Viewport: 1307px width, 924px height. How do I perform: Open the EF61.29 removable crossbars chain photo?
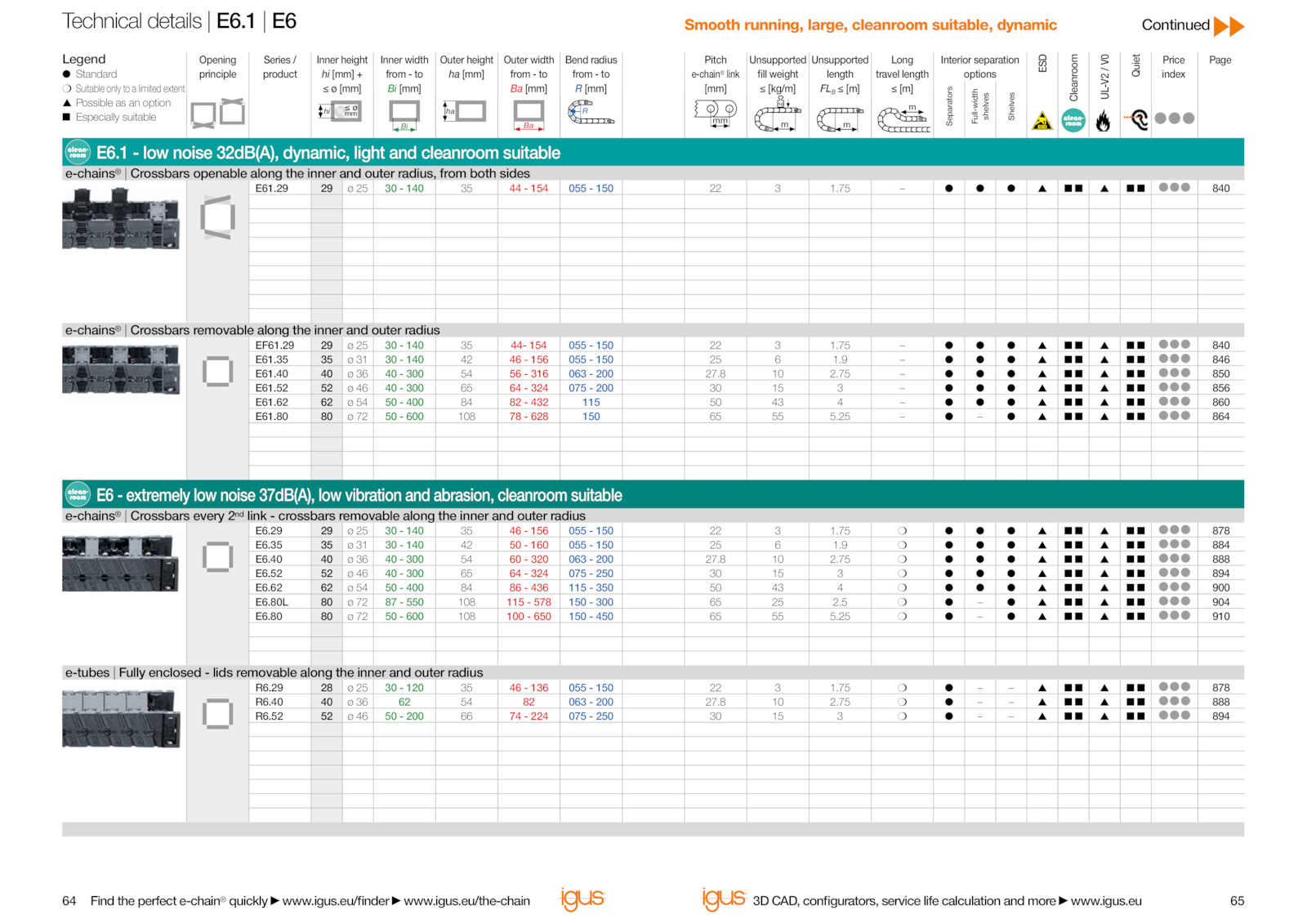click(x=120, y=369)
